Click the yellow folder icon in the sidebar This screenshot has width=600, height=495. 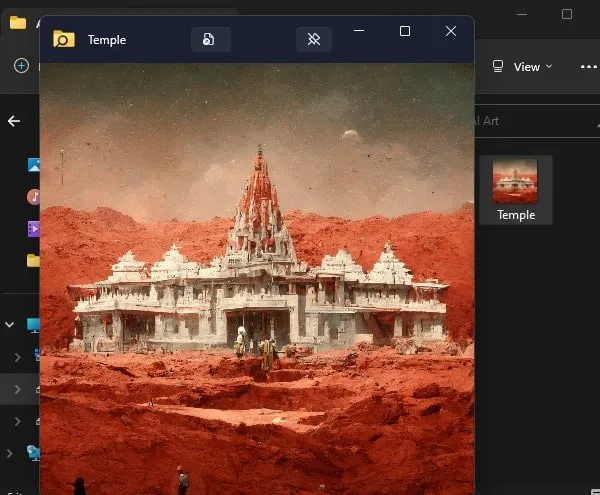pyautogui.click(x=33, y=260)
